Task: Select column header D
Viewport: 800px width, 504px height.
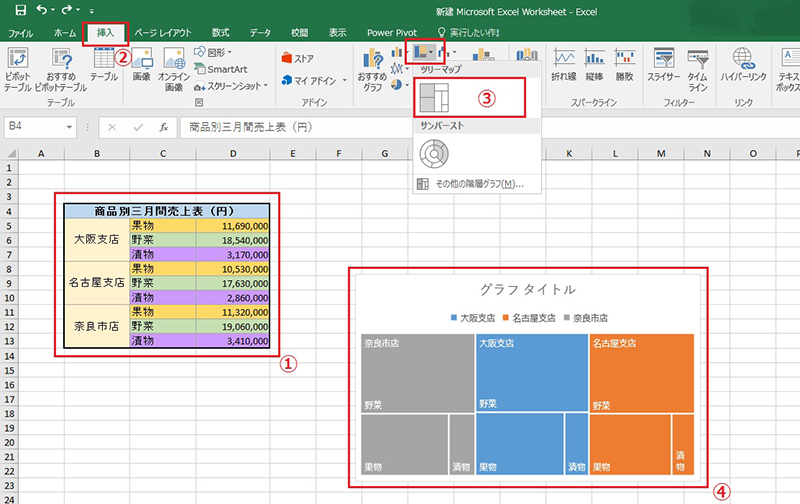Action: coord(233,153)
